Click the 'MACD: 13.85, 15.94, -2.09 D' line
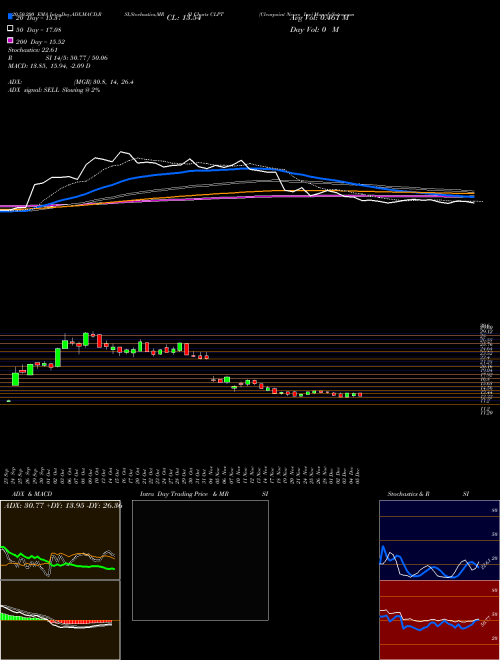The image size is (500, 660). click(49, 66)
